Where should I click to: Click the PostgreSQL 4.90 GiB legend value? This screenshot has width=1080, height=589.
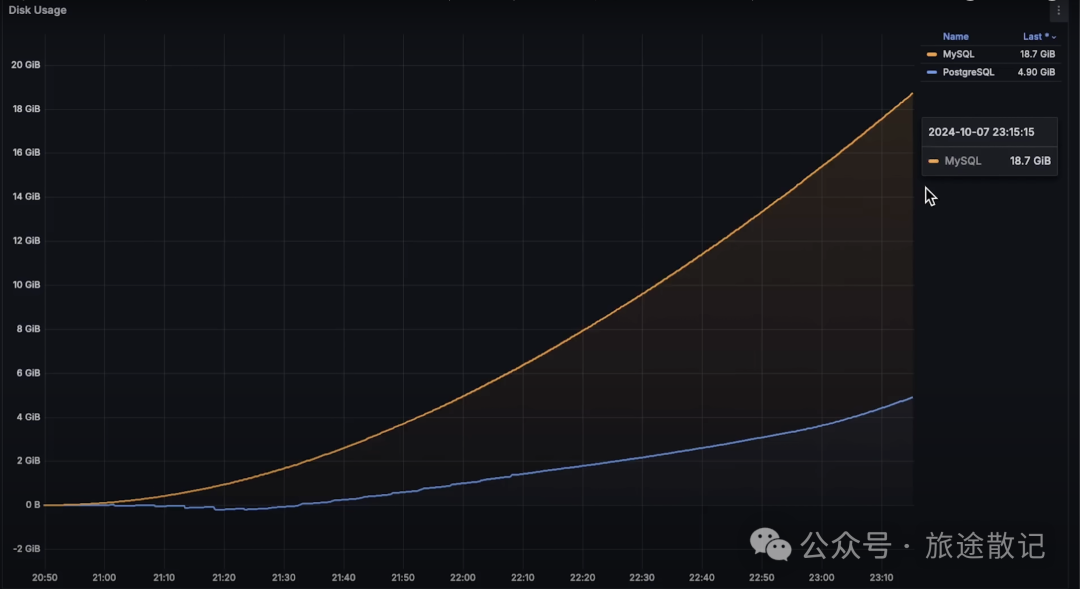1036,72
